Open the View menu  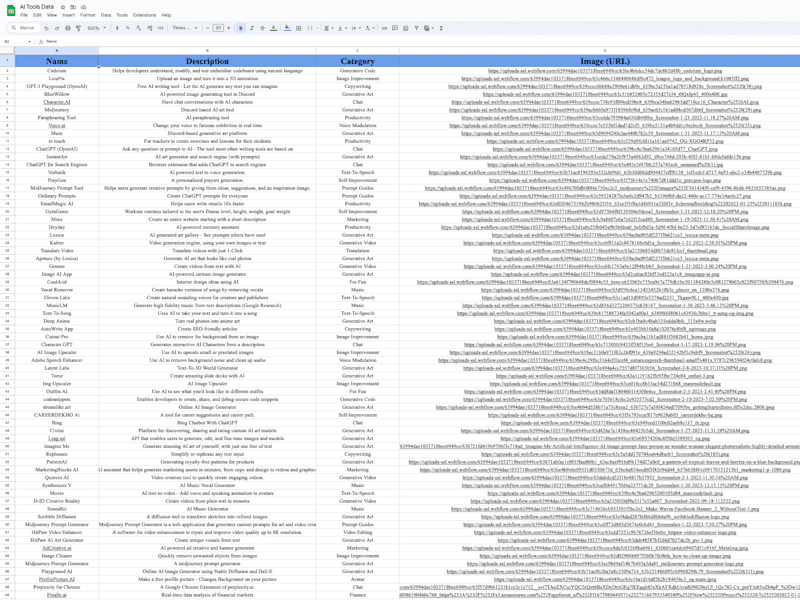tap(52, 15)
